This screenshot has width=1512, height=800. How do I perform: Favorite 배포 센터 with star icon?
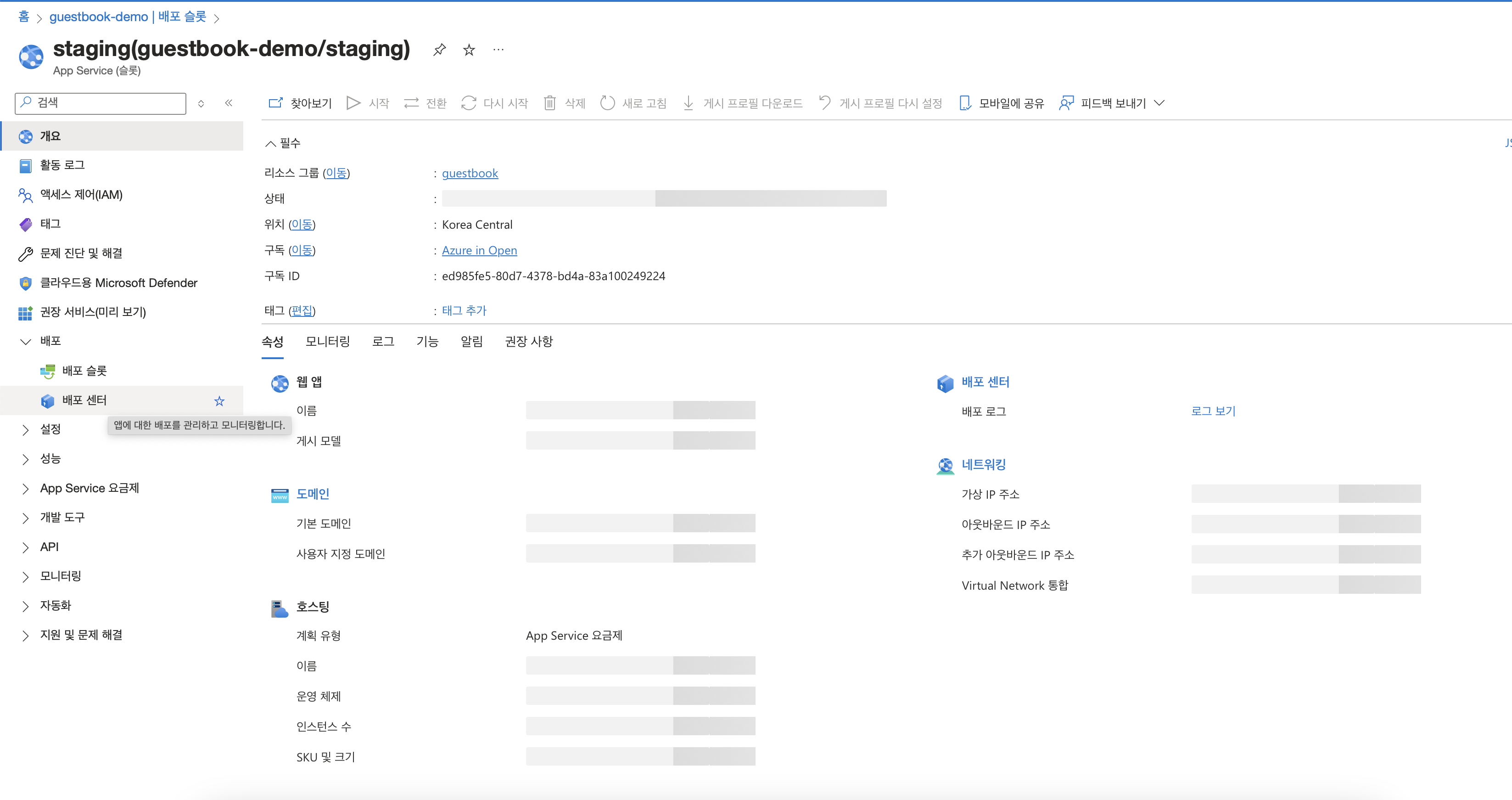219,400
